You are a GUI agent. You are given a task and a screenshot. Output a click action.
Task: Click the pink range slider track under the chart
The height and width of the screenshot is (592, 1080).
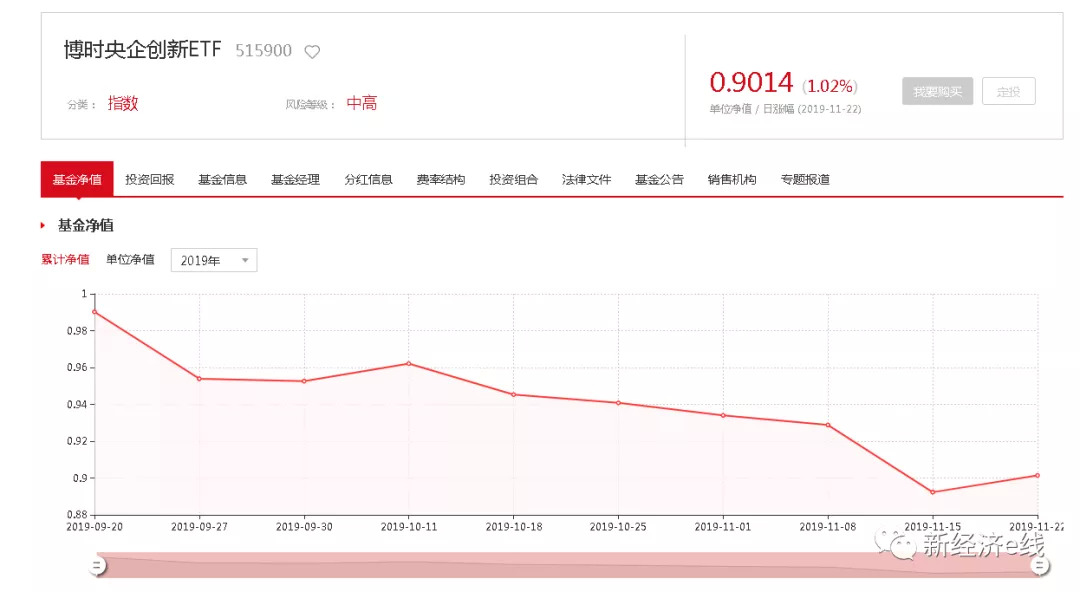[x=568, y=565]
